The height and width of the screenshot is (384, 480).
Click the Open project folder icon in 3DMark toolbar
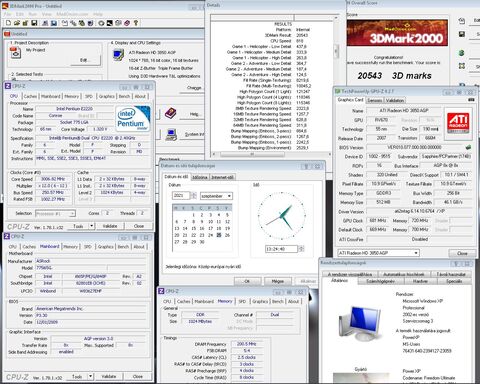[17, 23]
